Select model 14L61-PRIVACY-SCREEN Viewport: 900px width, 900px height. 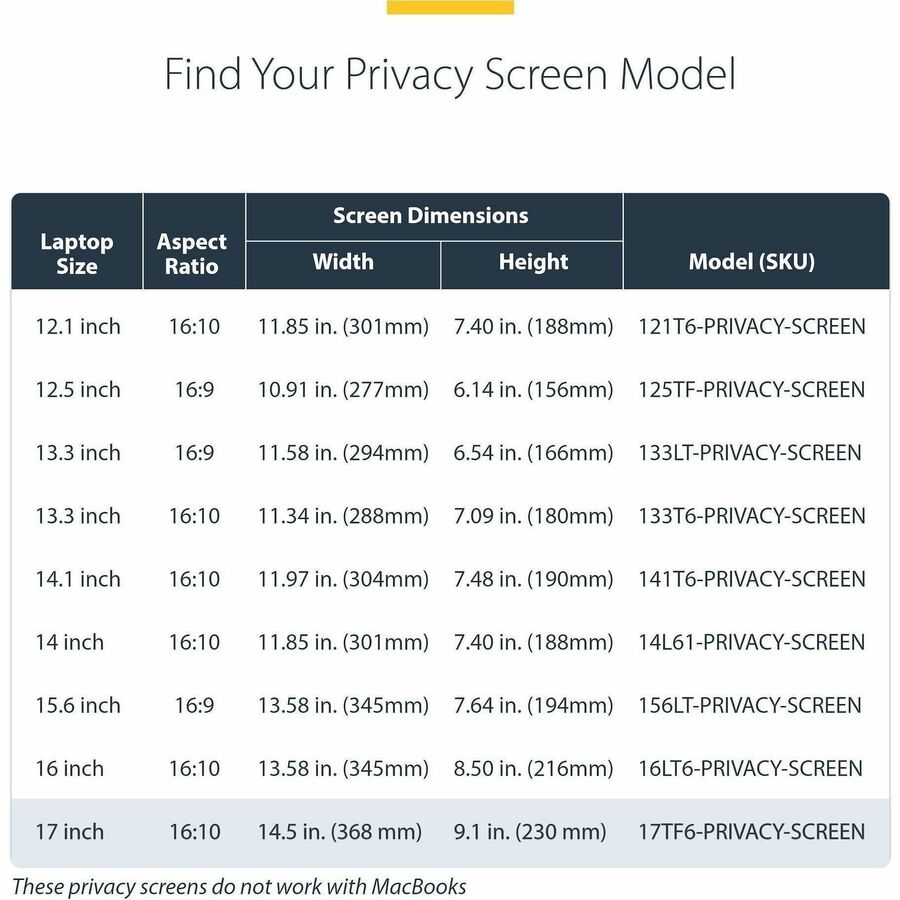[751, 642]
